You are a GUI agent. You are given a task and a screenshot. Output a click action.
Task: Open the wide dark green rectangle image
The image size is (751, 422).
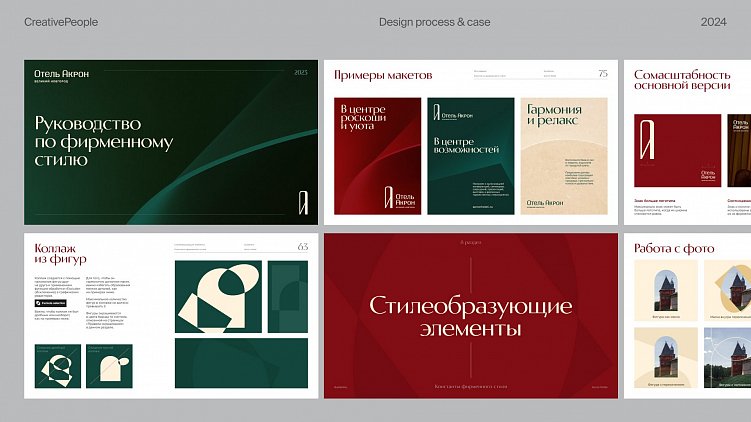pos(241,363)
